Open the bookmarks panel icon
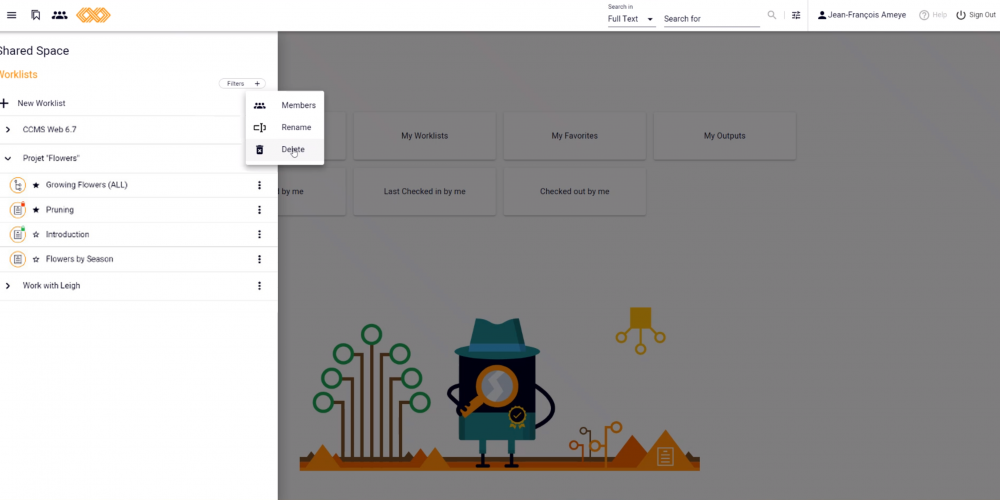 pyautogui.click(x=36, y=15)
